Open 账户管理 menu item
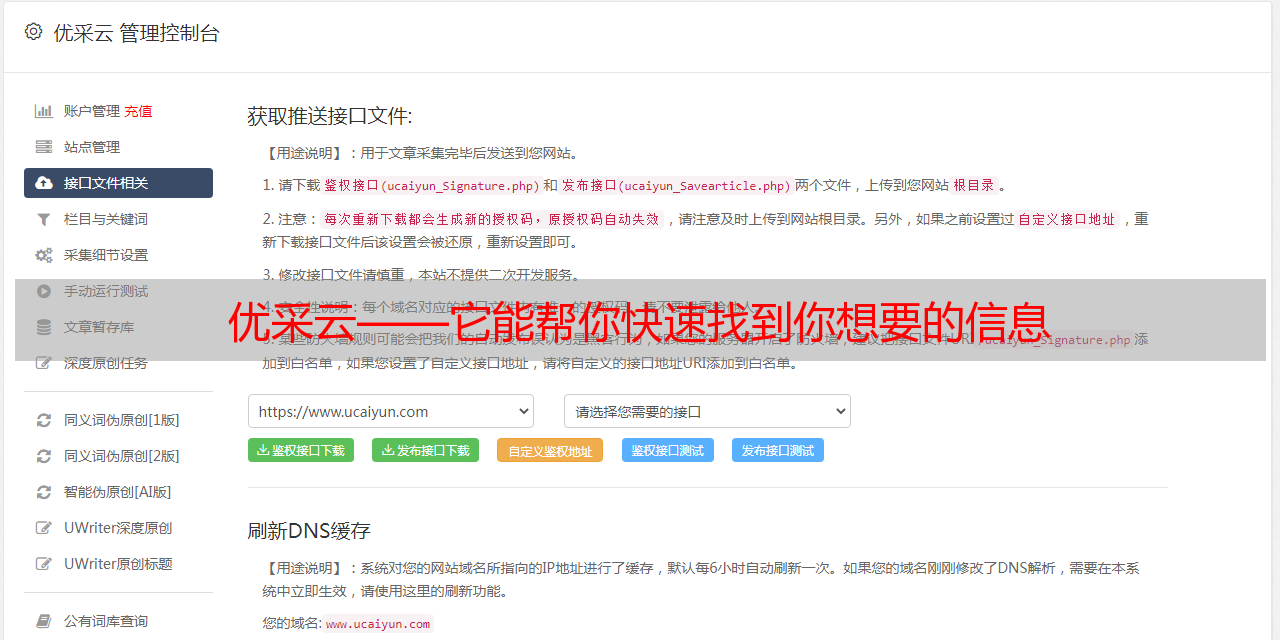Screen dimensions: 1280x640 click(92, 111)
